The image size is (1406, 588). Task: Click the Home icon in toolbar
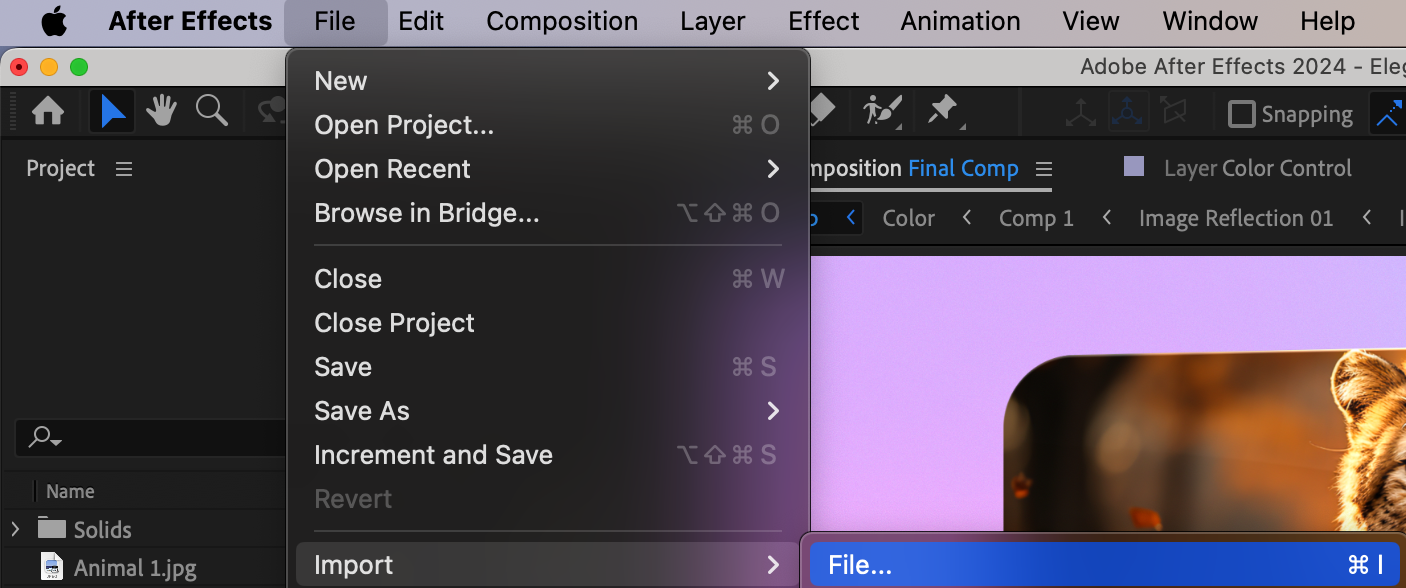coord(48,111)
